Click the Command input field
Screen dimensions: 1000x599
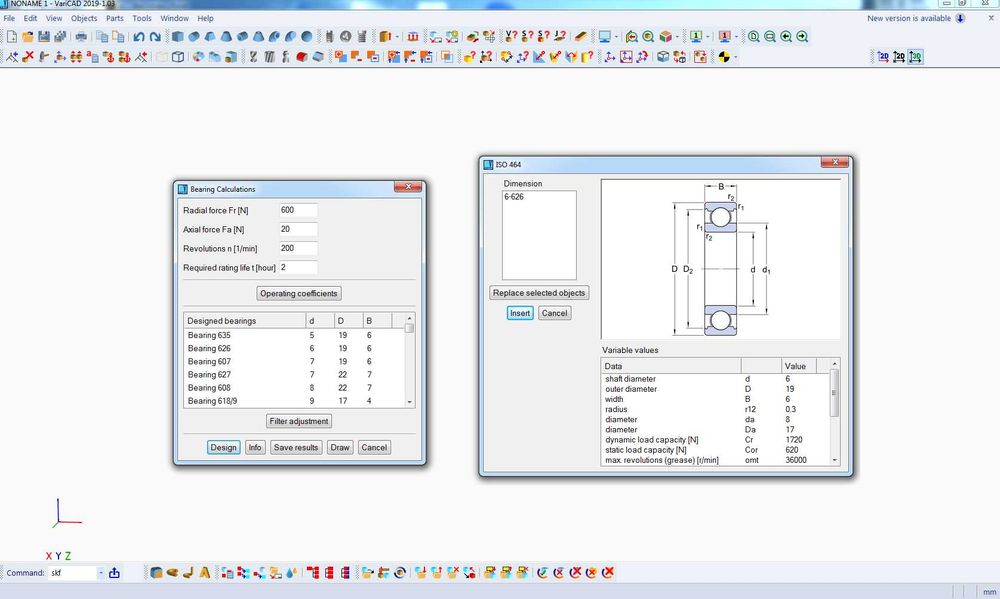click(x=73, y=573)
